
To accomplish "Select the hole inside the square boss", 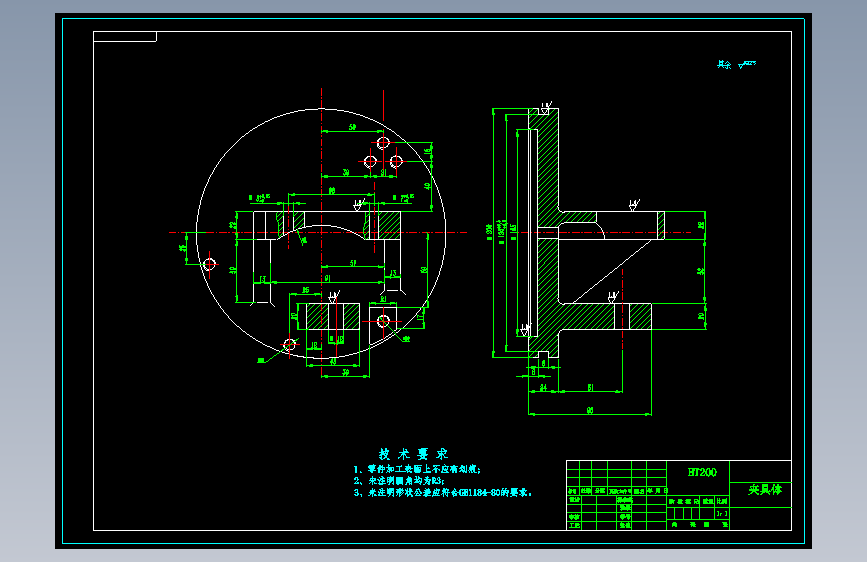I will point(383,321).
